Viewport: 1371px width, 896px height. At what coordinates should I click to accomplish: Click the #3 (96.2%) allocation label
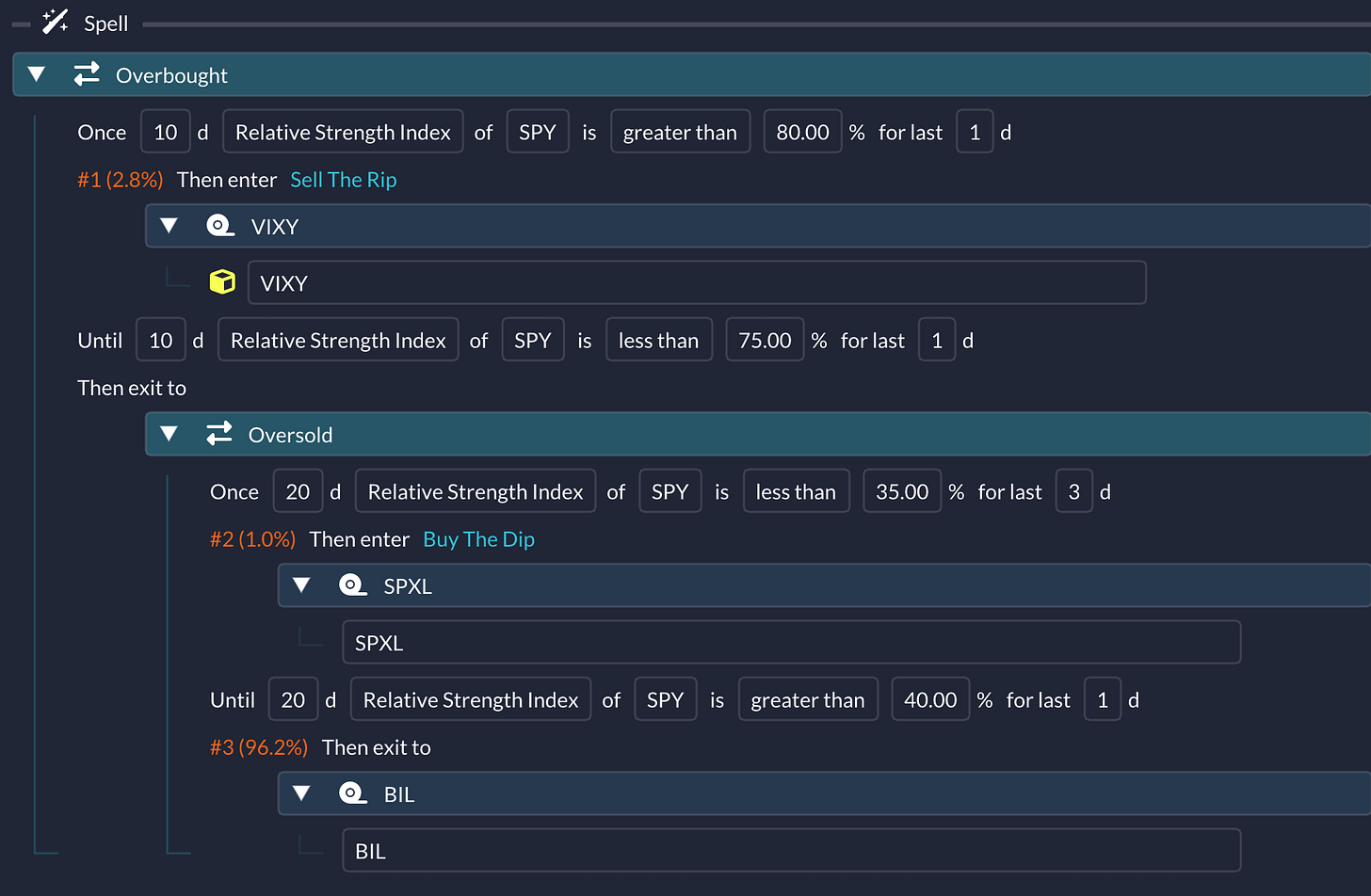tap(259, 747)
